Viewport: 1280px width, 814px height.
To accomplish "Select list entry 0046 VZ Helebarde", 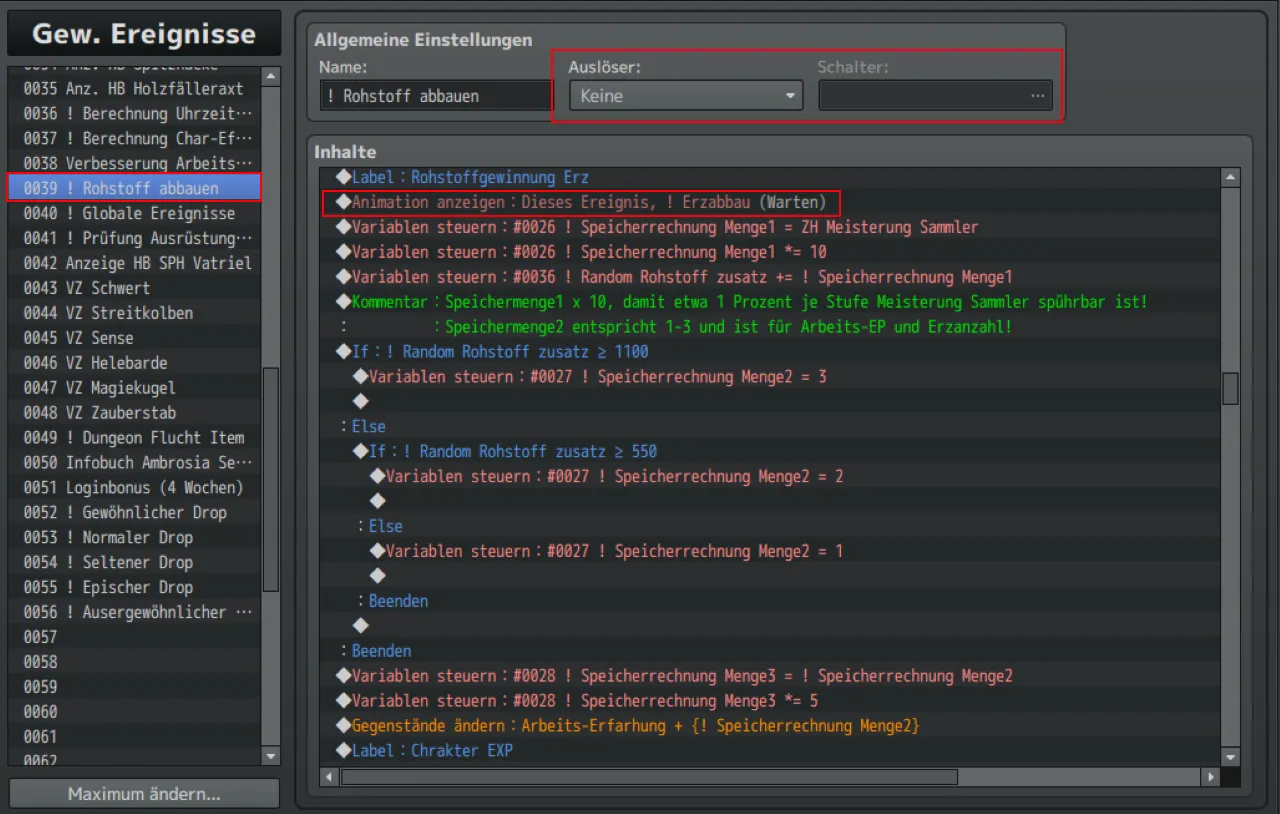I will click(134, 363).
